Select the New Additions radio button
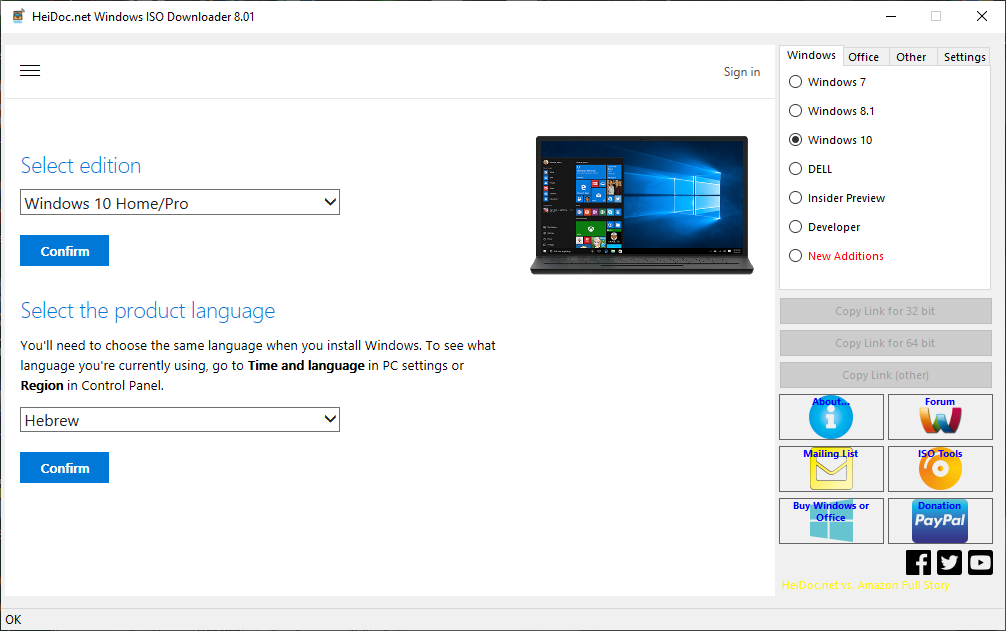1006x631 pixels. click(796, 256)
